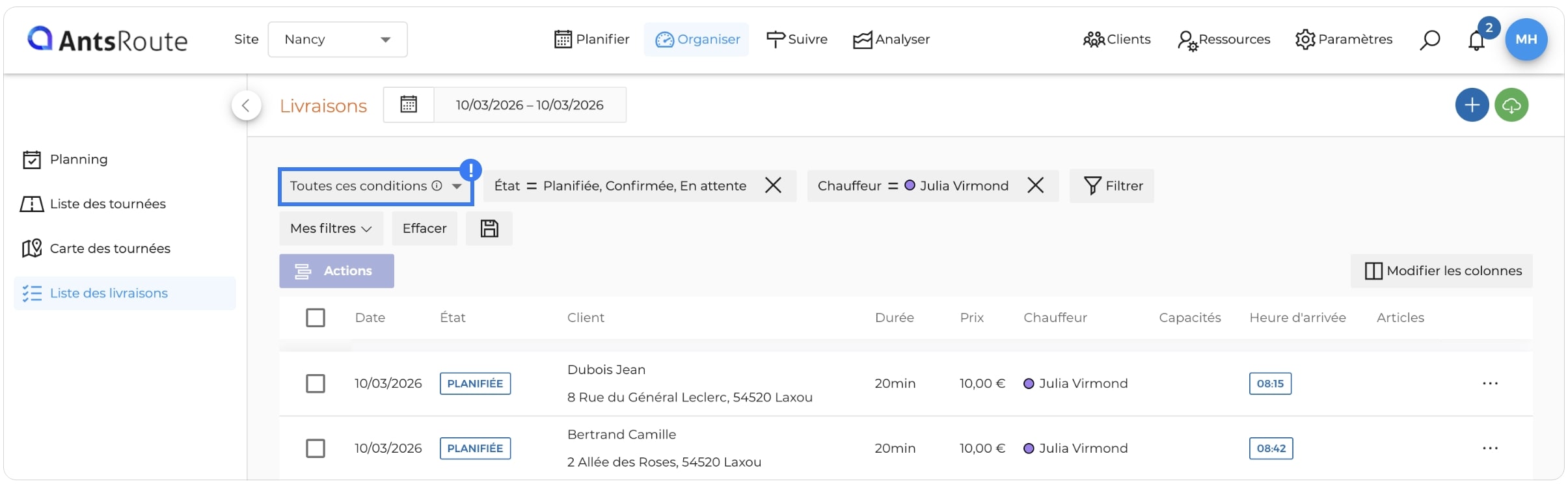Remove the Chauffeur filter with its X
This screenshot has width=1568, height=486.
(1035, 186)
